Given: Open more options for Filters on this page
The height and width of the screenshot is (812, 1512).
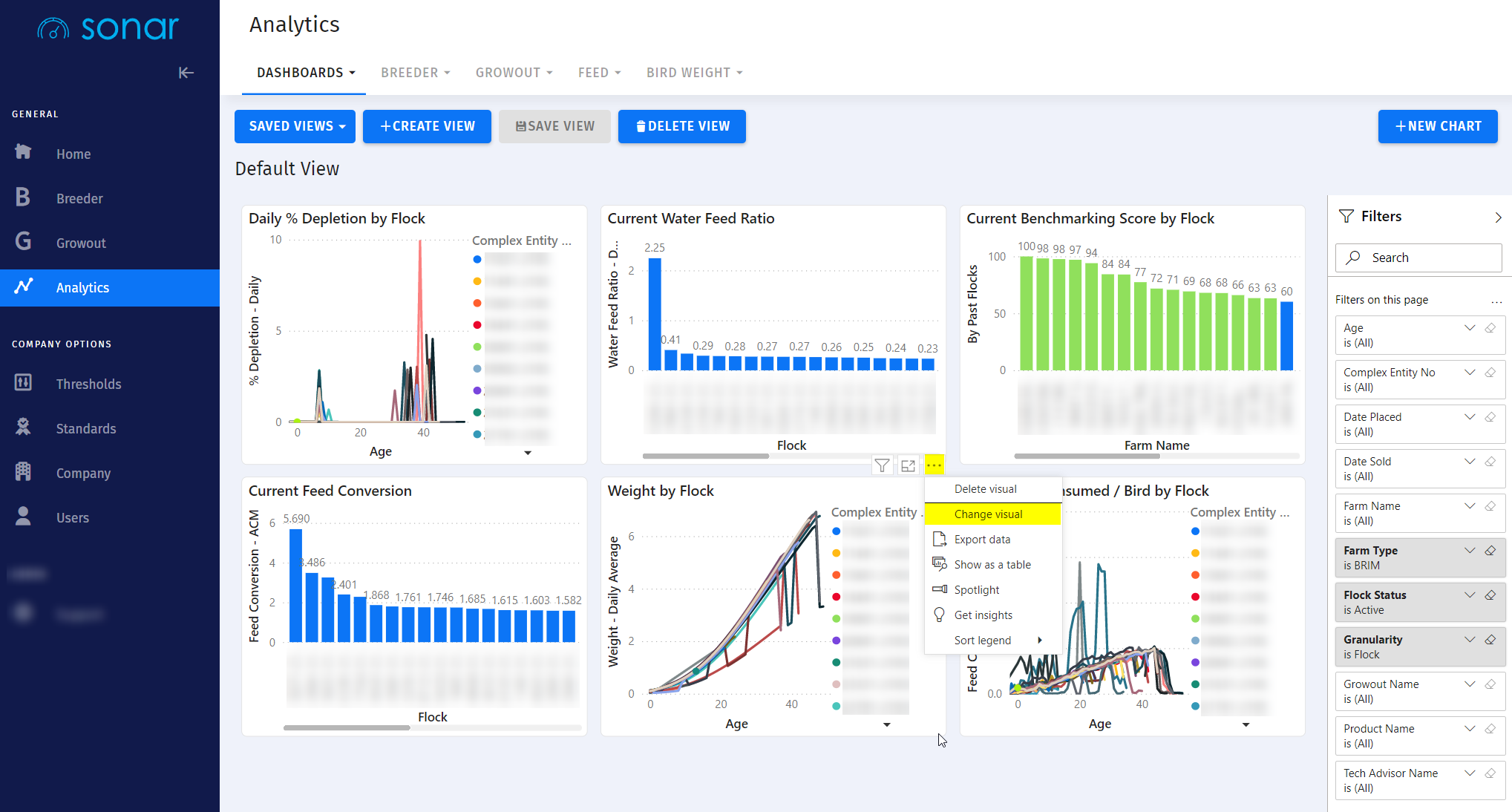Looking at the screenshot, I should click(x=1496, y=301).
